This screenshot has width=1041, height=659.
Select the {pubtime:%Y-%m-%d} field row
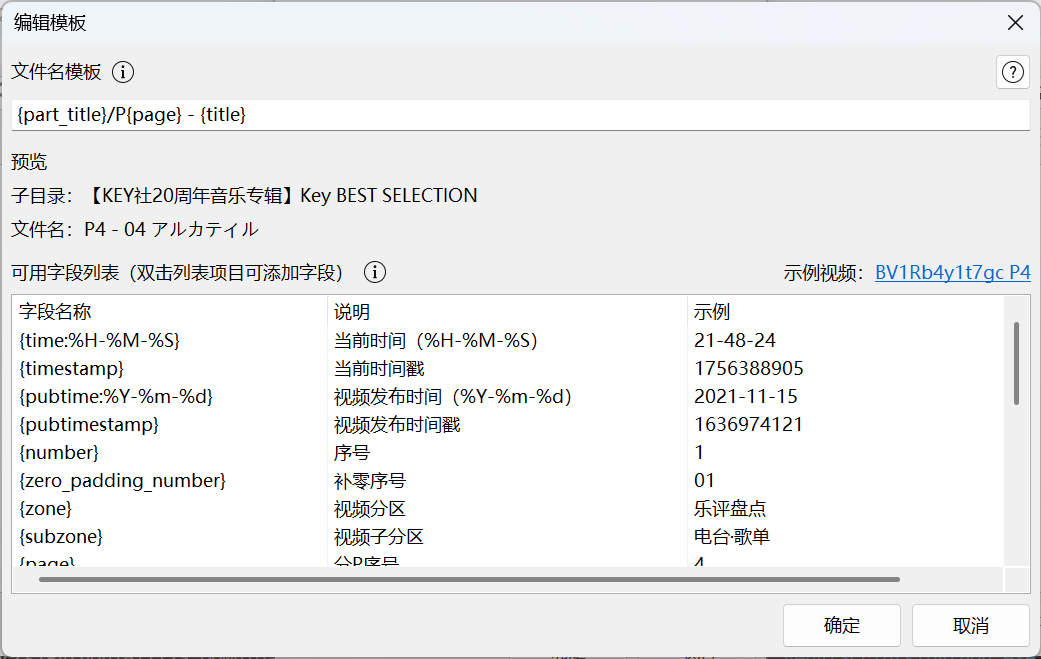115,397
